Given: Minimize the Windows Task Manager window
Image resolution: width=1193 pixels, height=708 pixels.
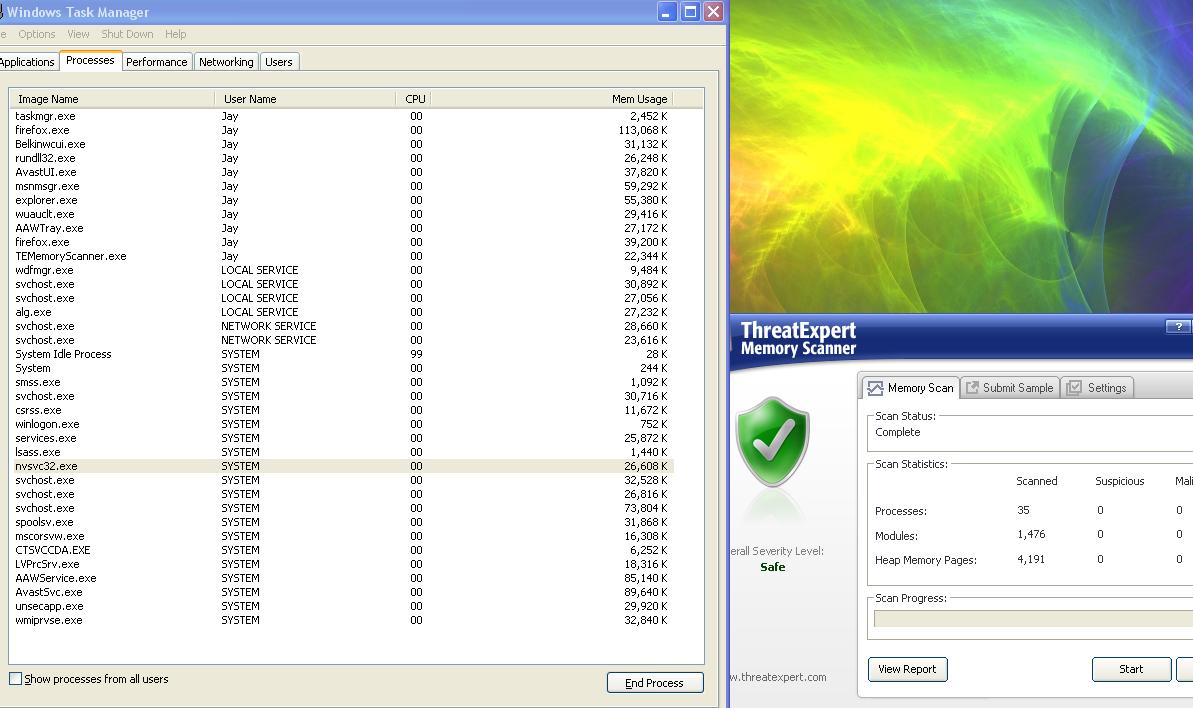Looking at the screenshot, I should click(667, 12).
